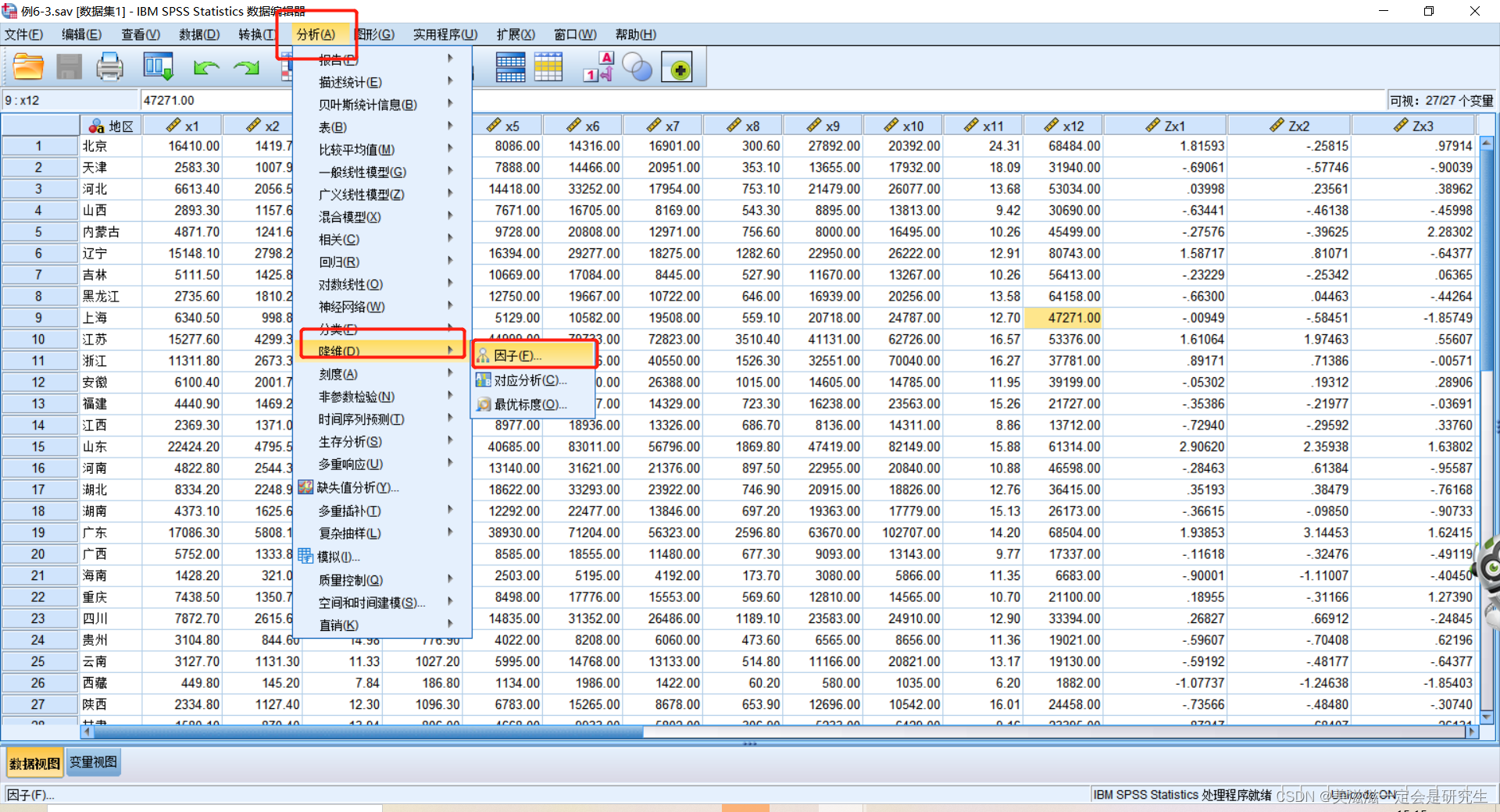Expand the 描述统计(E) submenu
This screenshot has height=812, width=1500.
382,82
